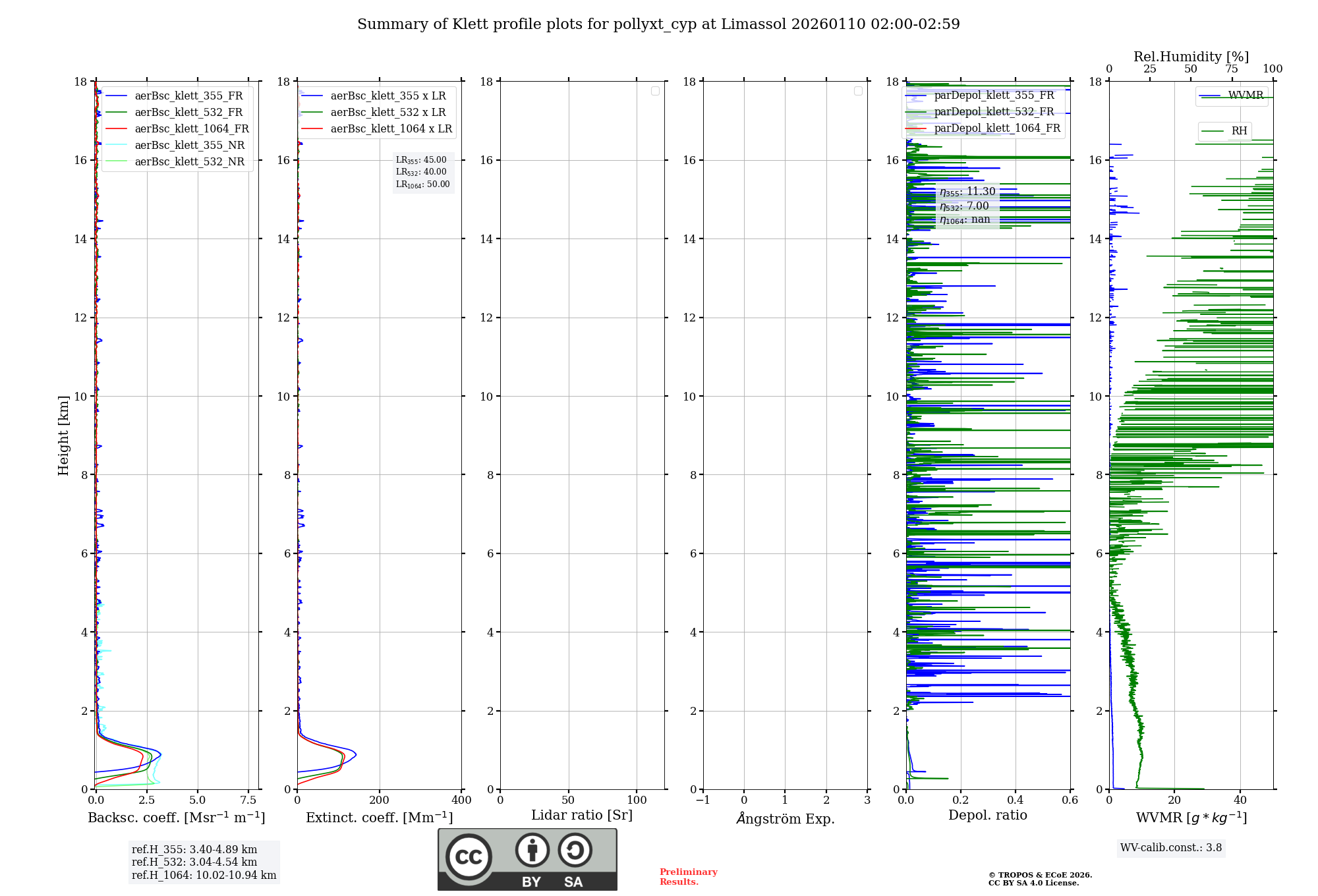The height and width of the screenshot is (896, 1318).
Task: Click the SA share-alike circular arrow icon
Action: point(575,851)
